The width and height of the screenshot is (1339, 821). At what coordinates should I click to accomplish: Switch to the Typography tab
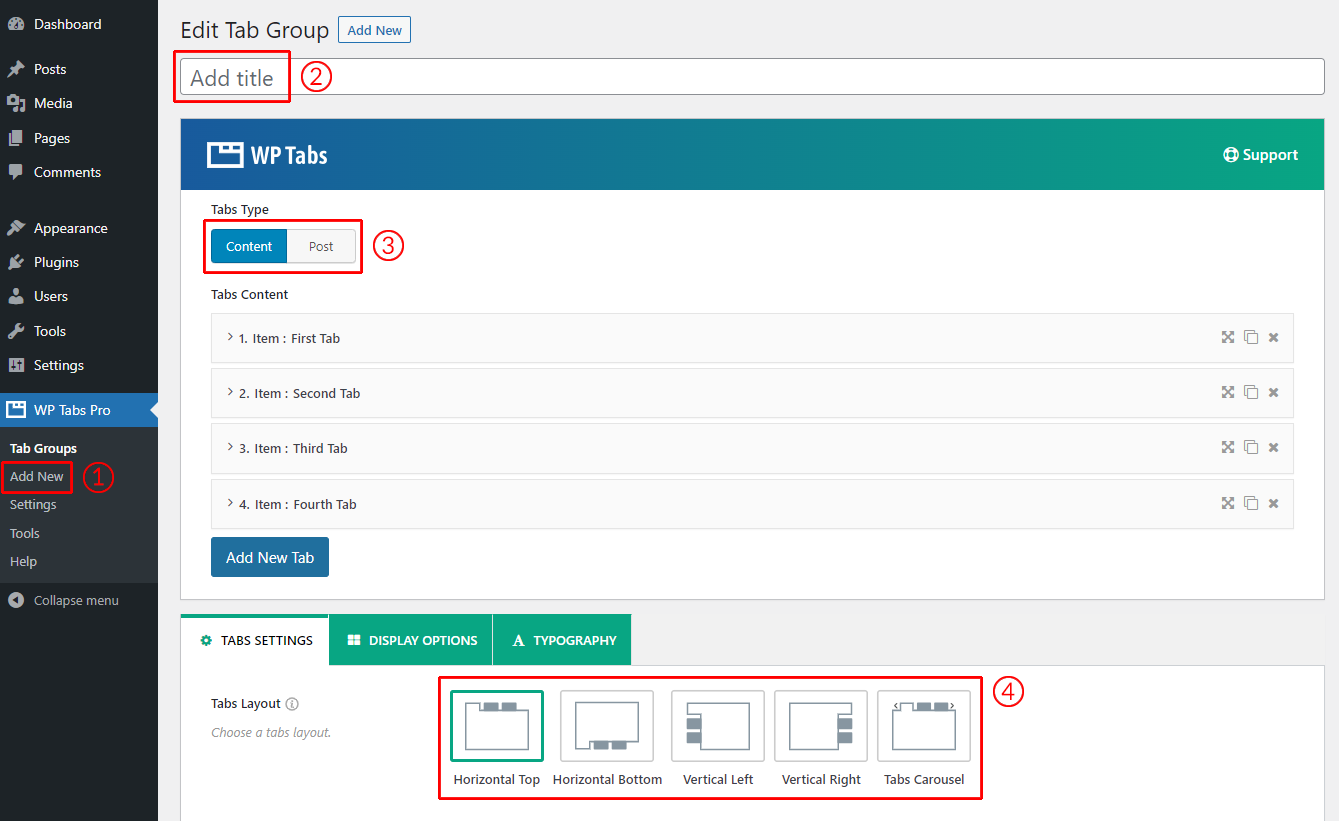coord(563,641)
